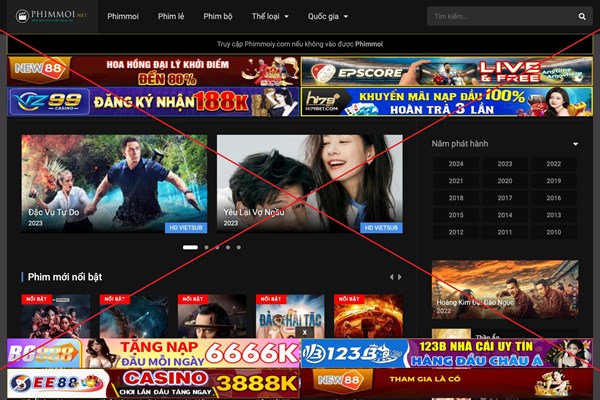
Task: Open Hoàng Kim Đại Đào Ngục sidebar thumbnail
Action: click(x=505, y=289)
